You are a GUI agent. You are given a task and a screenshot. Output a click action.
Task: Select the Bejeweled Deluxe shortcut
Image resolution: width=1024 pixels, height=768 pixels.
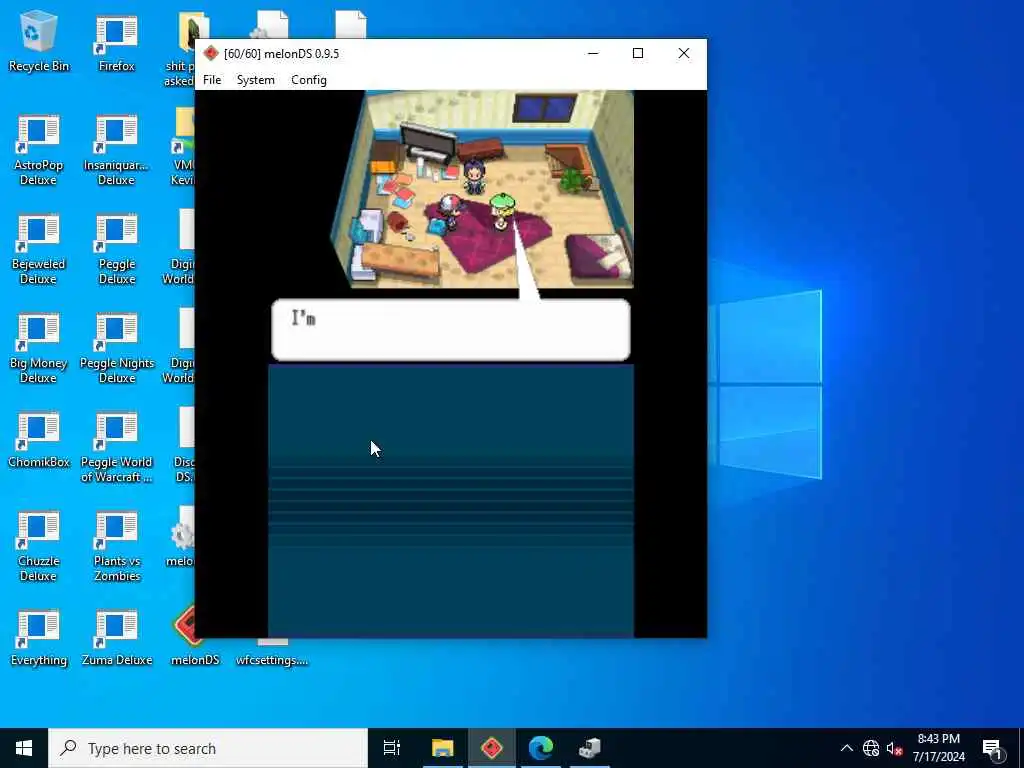tap(39, 249)
